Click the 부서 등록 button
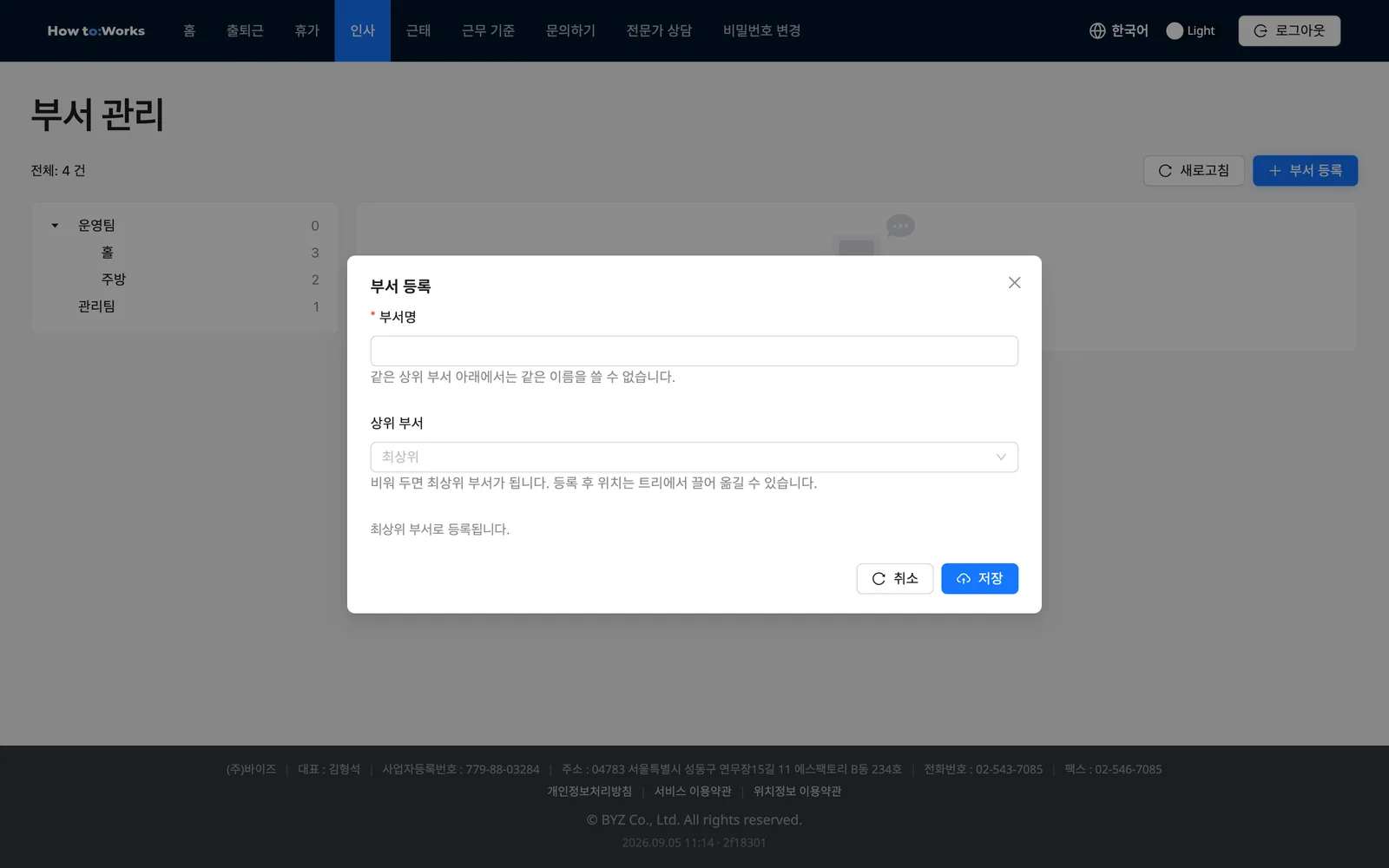1389x868 pixels. [x=1305, y=170]
